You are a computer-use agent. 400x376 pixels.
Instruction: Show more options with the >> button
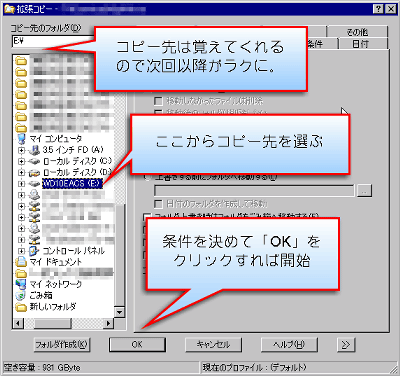346,344
